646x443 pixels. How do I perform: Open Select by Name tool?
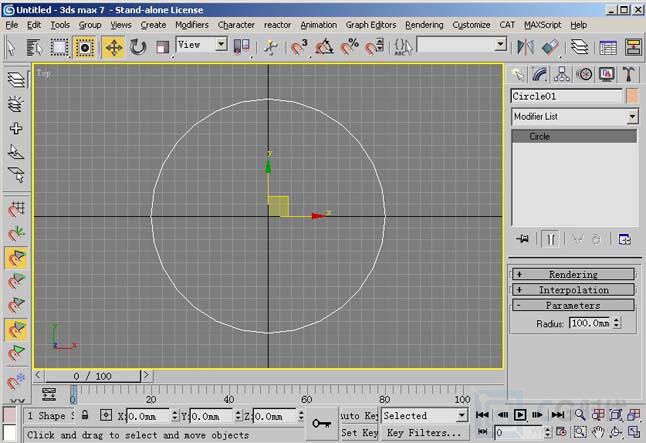[35, 47]
